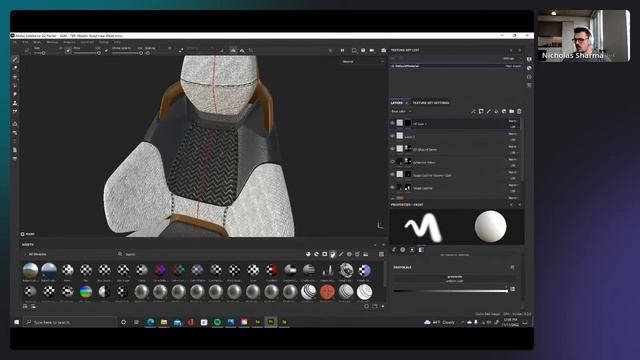Open the Edit menu

click(x=25, y=42)
